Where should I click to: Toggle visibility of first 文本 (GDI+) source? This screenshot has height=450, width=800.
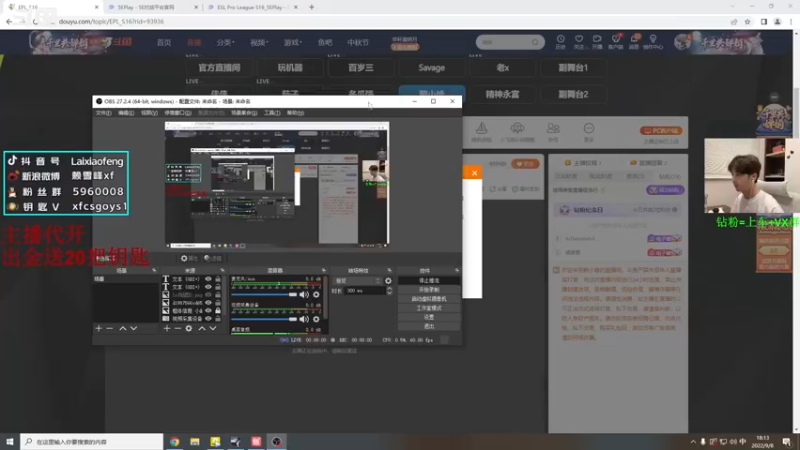[208, 279]
